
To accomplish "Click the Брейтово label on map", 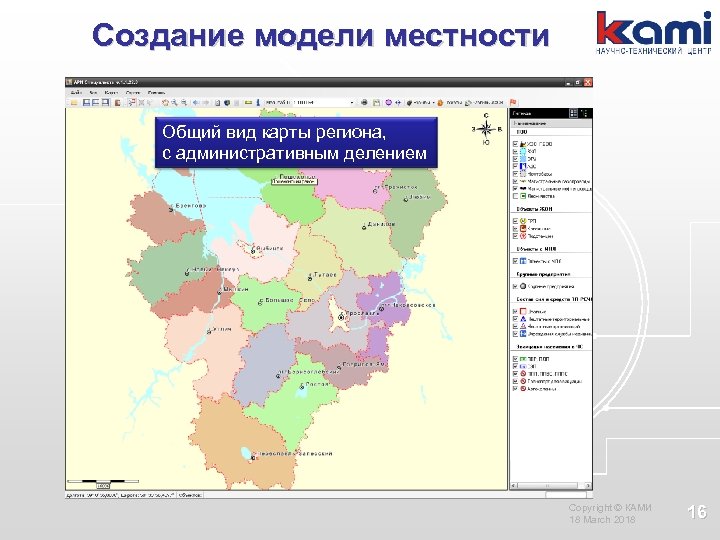I will pos(191,206).
